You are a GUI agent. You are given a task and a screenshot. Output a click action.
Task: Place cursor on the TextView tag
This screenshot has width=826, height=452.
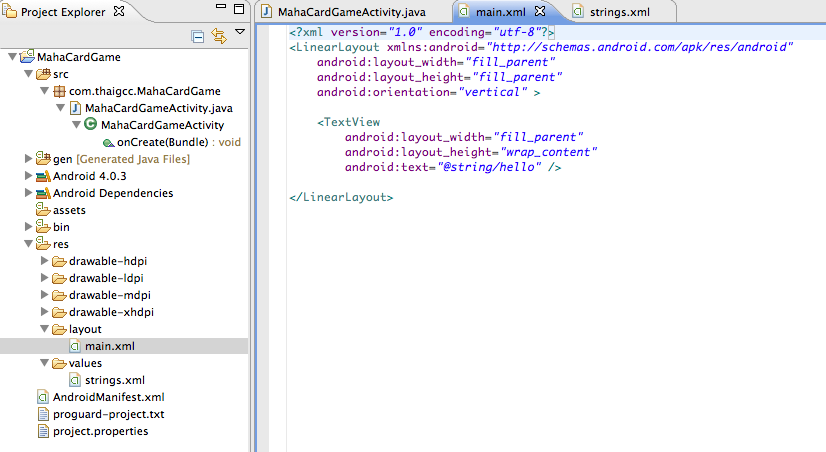click(x=349, y=122)
